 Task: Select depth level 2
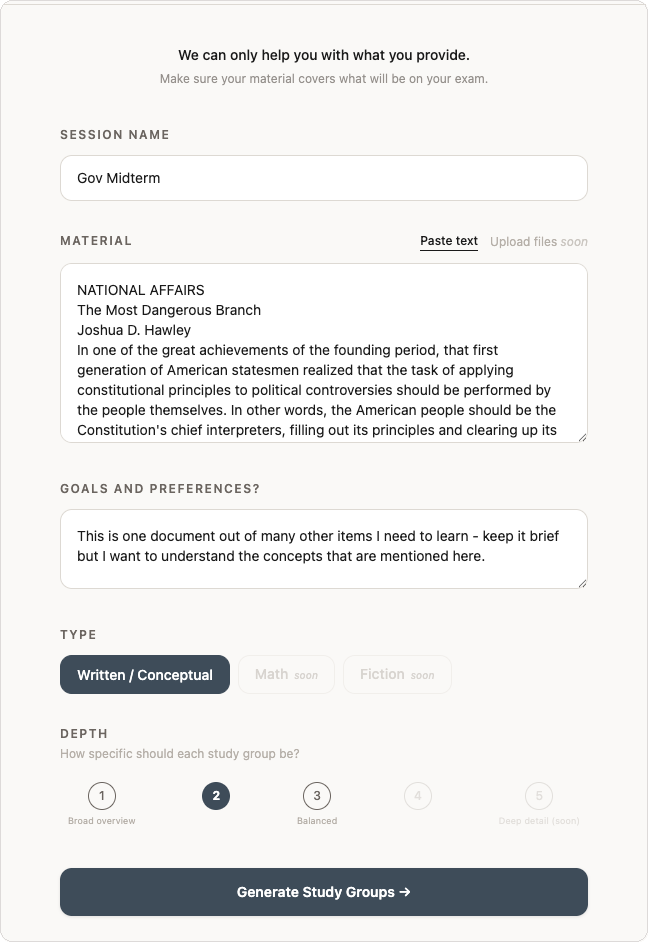(x=216, y=796)
